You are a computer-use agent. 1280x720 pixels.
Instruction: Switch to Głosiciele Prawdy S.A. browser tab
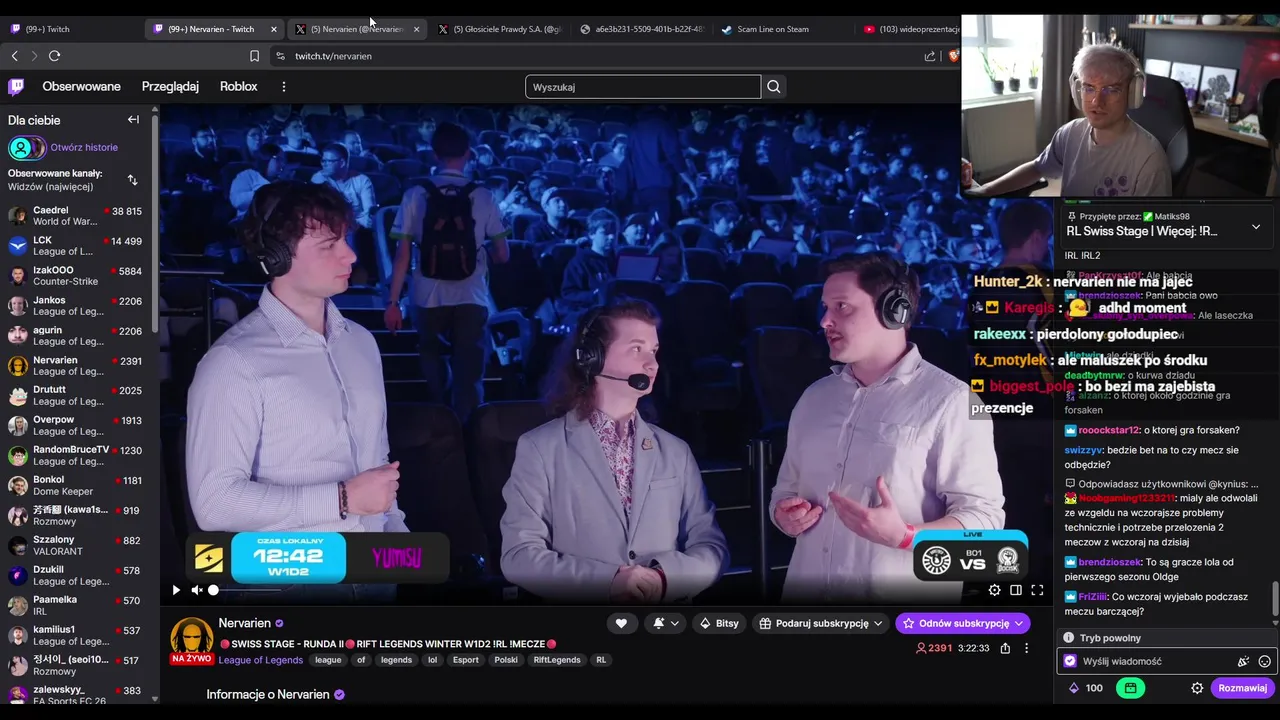[500, 29]
